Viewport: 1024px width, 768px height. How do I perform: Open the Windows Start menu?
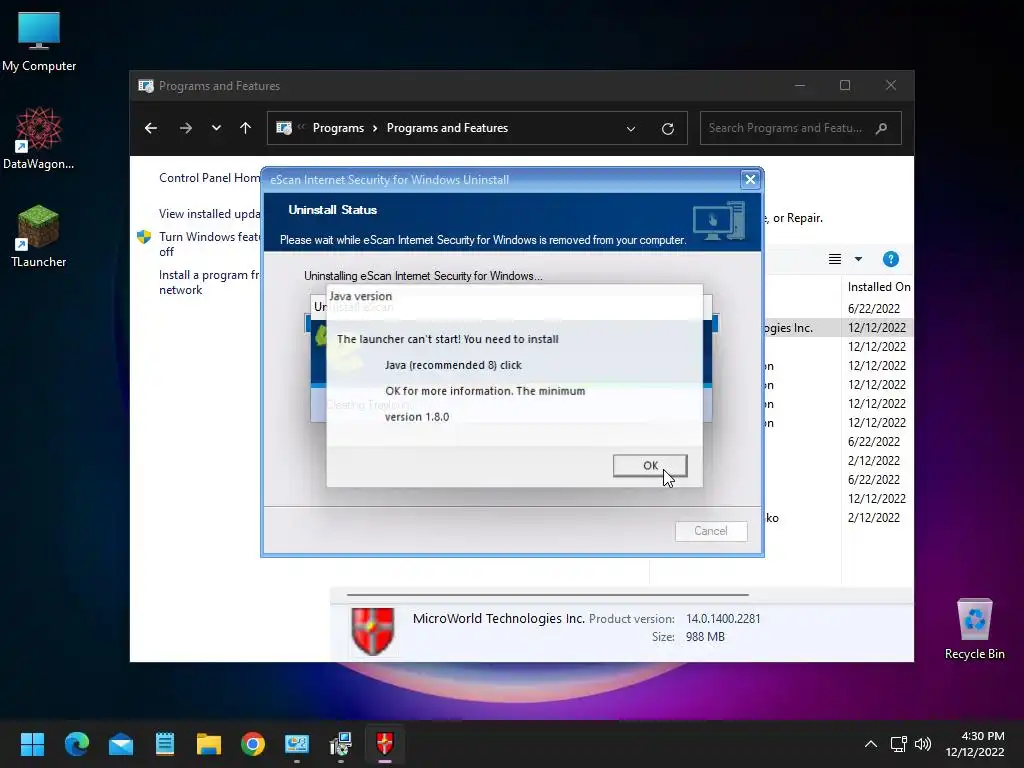(x=32, y=744)
